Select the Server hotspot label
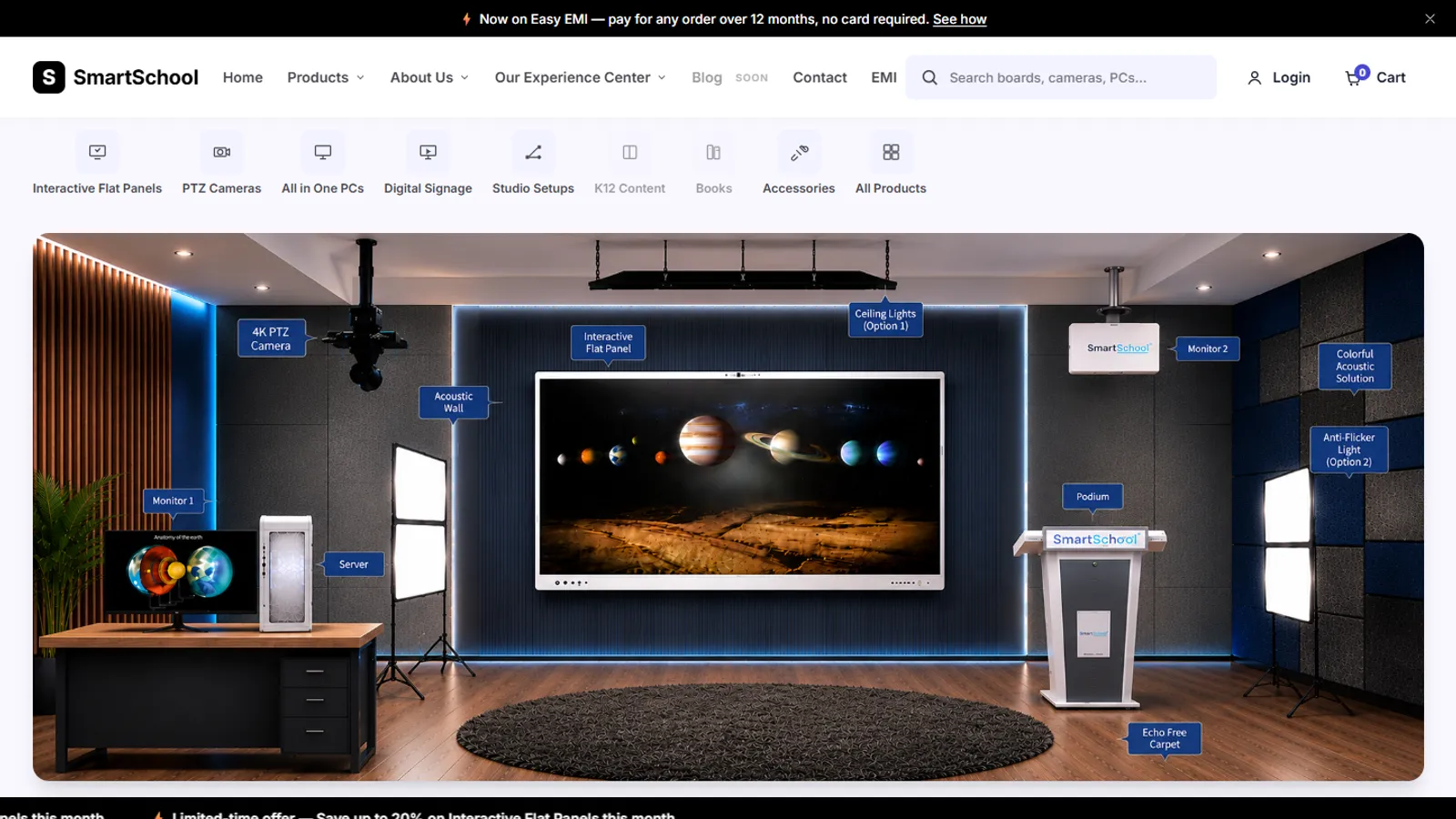Screen dimensions: 1456x819 point(354,564)
